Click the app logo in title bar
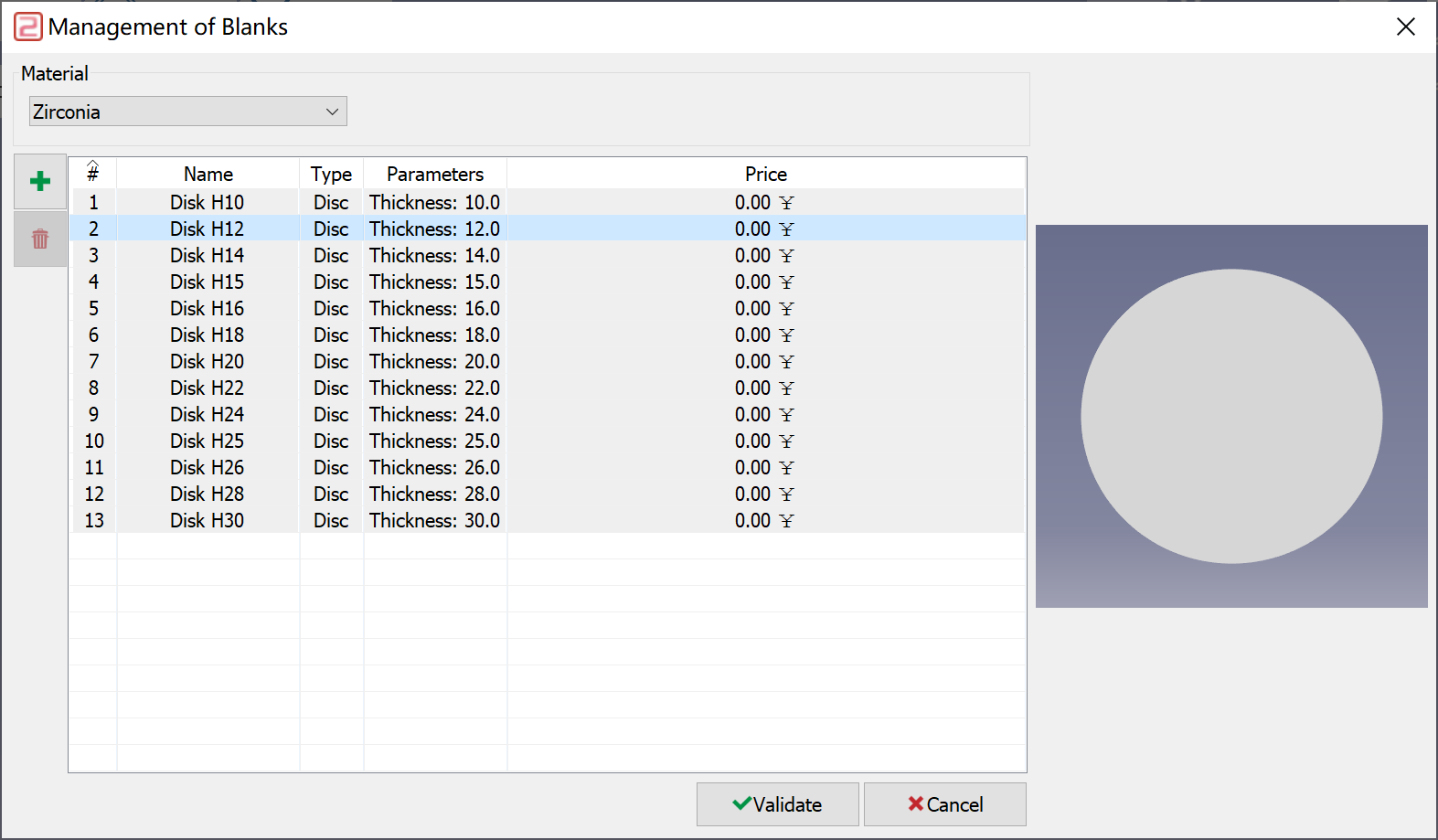1438x840 pixels. click(x=28, y=27)
